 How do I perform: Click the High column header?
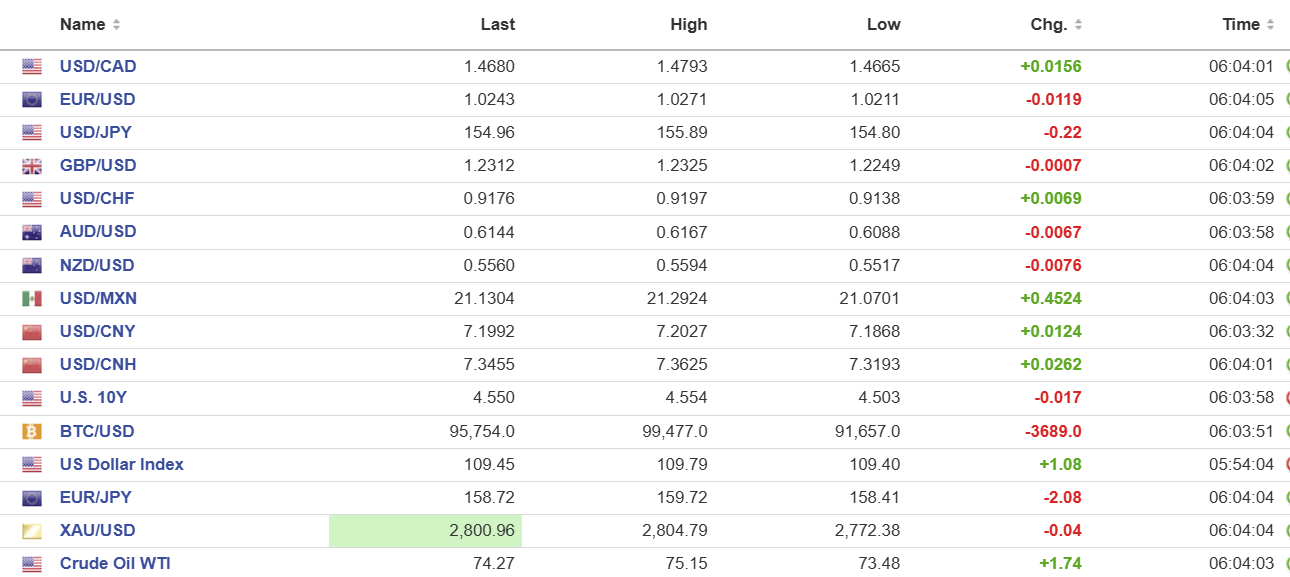(688, 25)
